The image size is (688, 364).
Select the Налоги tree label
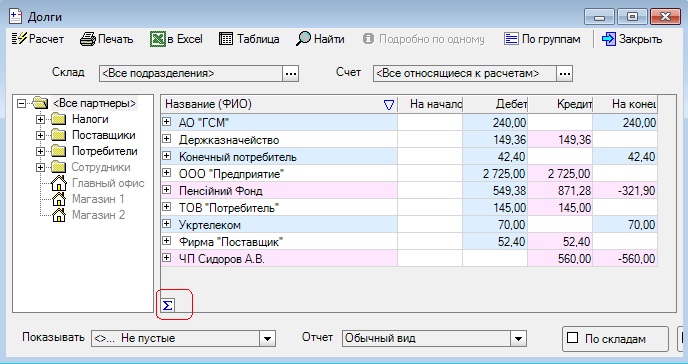(x=90, y=119)
